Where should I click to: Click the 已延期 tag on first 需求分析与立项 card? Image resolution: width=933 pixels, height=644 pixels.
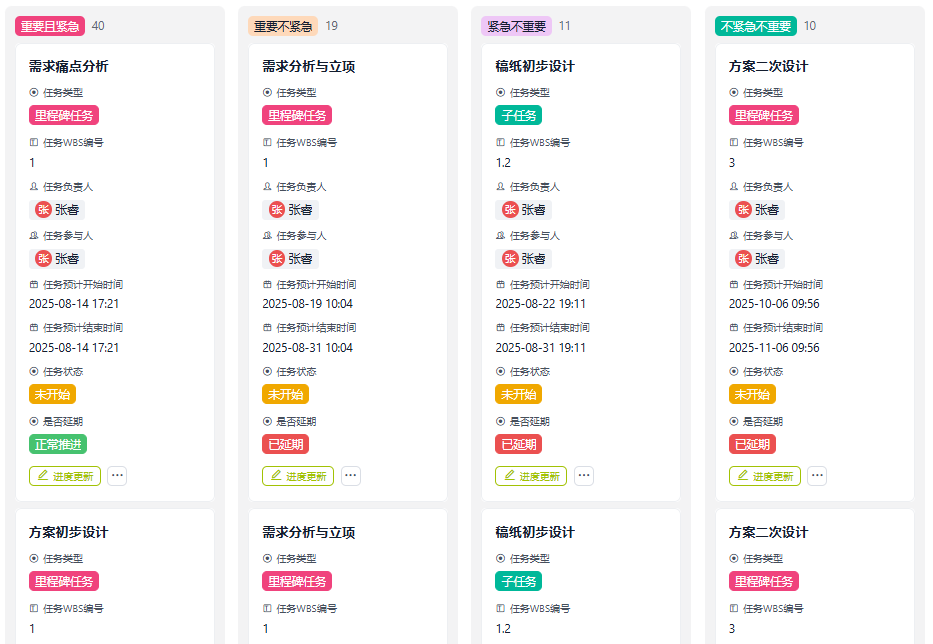pos(285,444)
